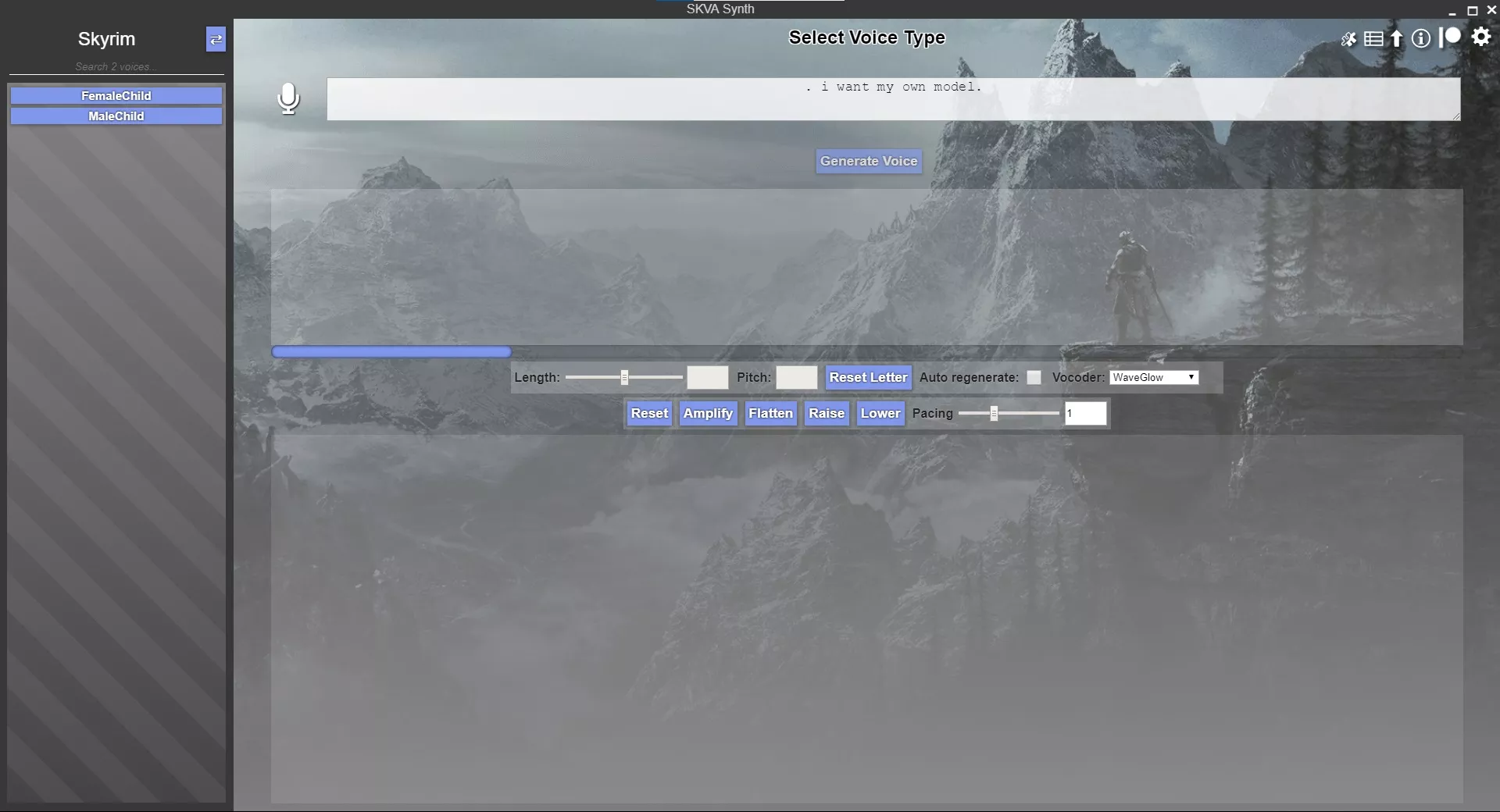Open the info circle icon
Viewport: 1500px width, 812px height.
[1421, 38]
